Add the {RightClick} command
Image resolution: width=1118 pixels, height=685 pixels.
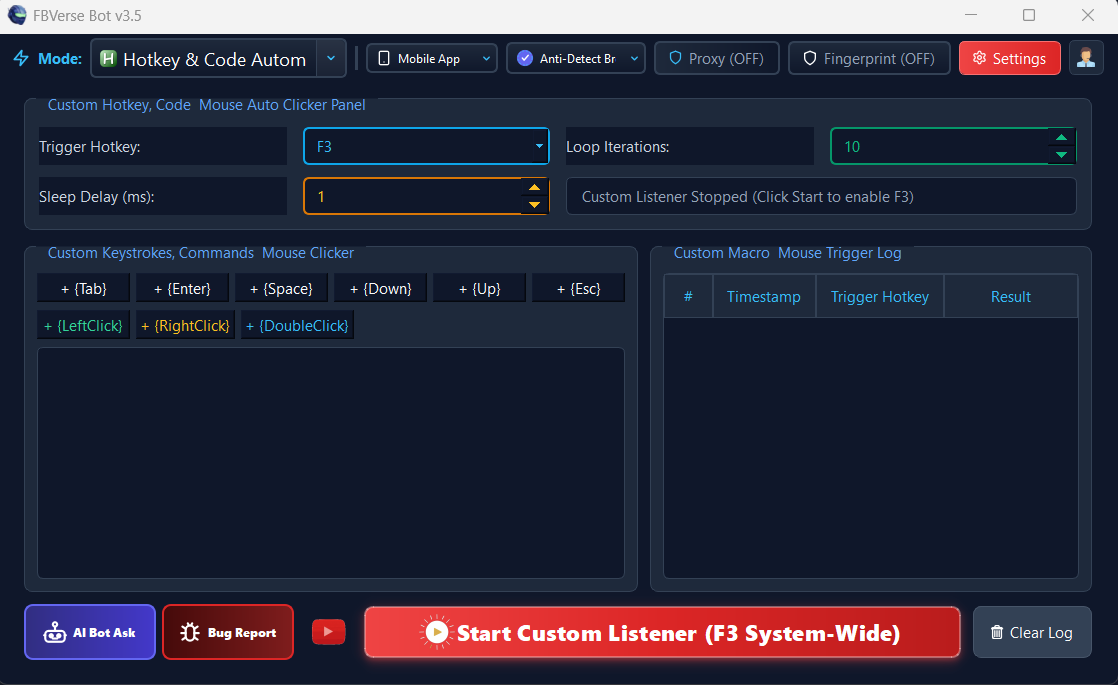[185, 325]
